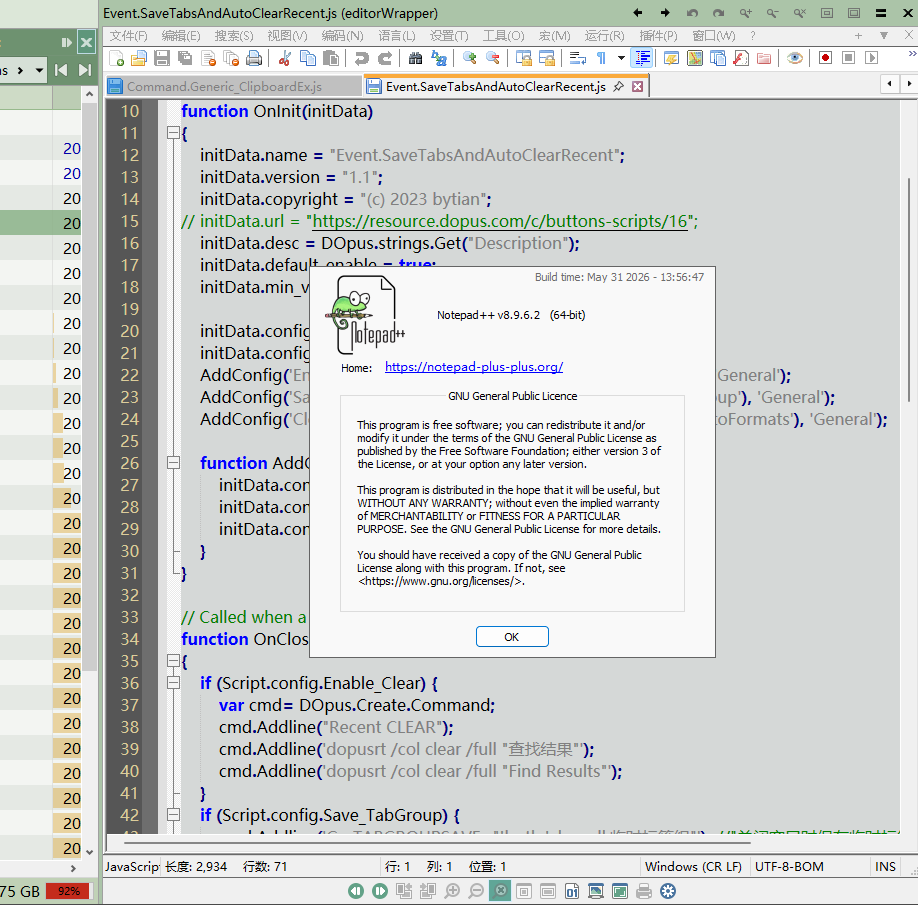Start macro recording with red dot icon
918x905 pixels.
(825, 58)
